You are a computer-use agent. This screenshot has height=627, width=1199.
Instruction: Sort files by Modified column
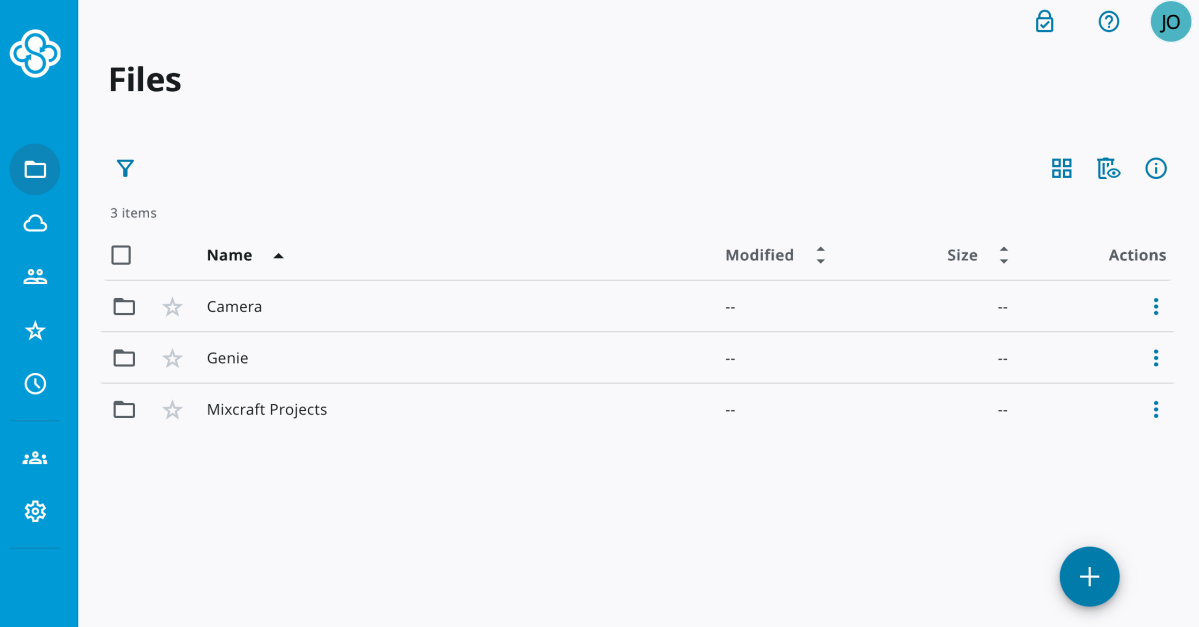[x=760, y=255]
